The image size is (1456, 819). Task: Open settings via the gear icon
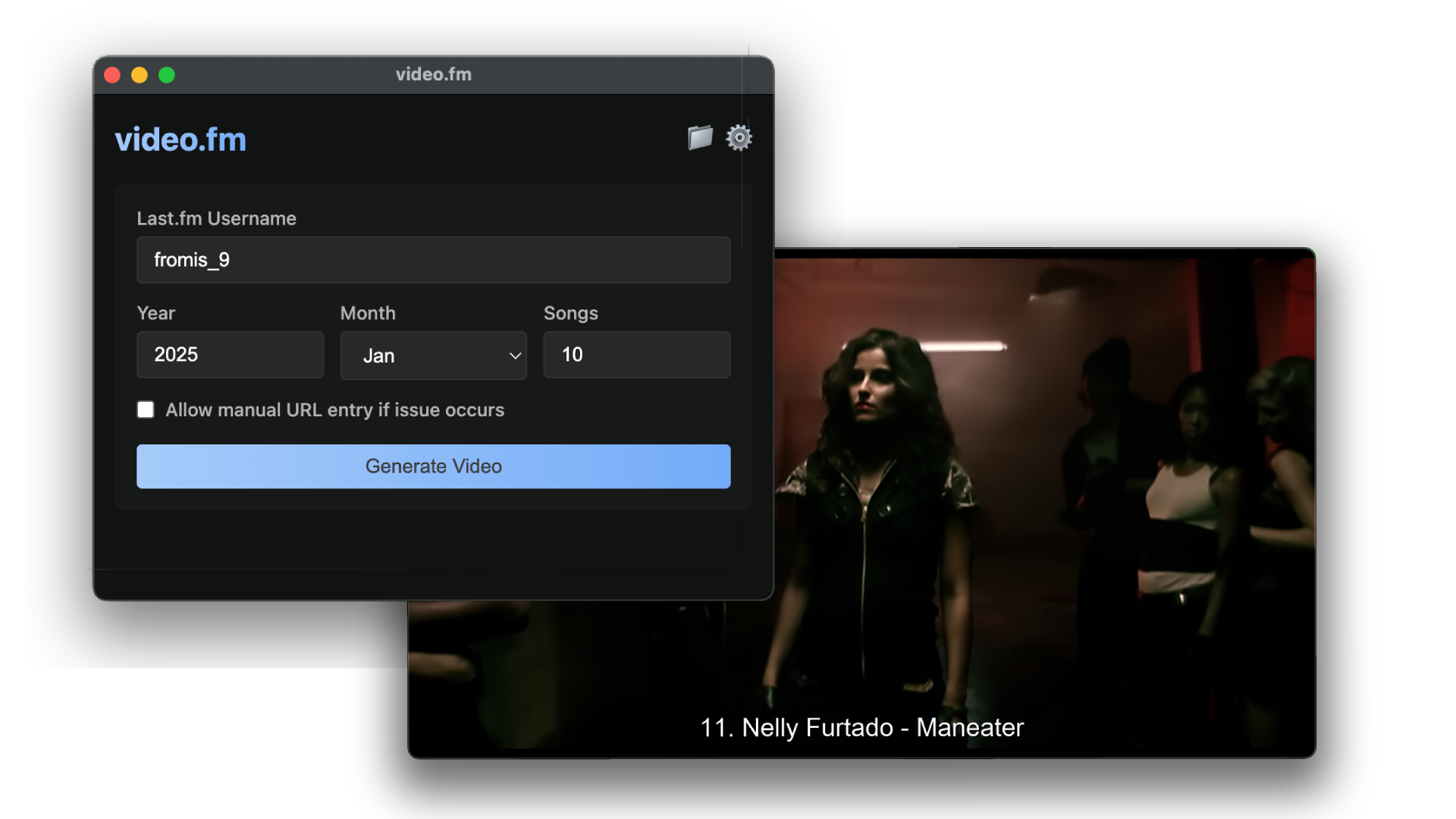(x=739, y=137)
